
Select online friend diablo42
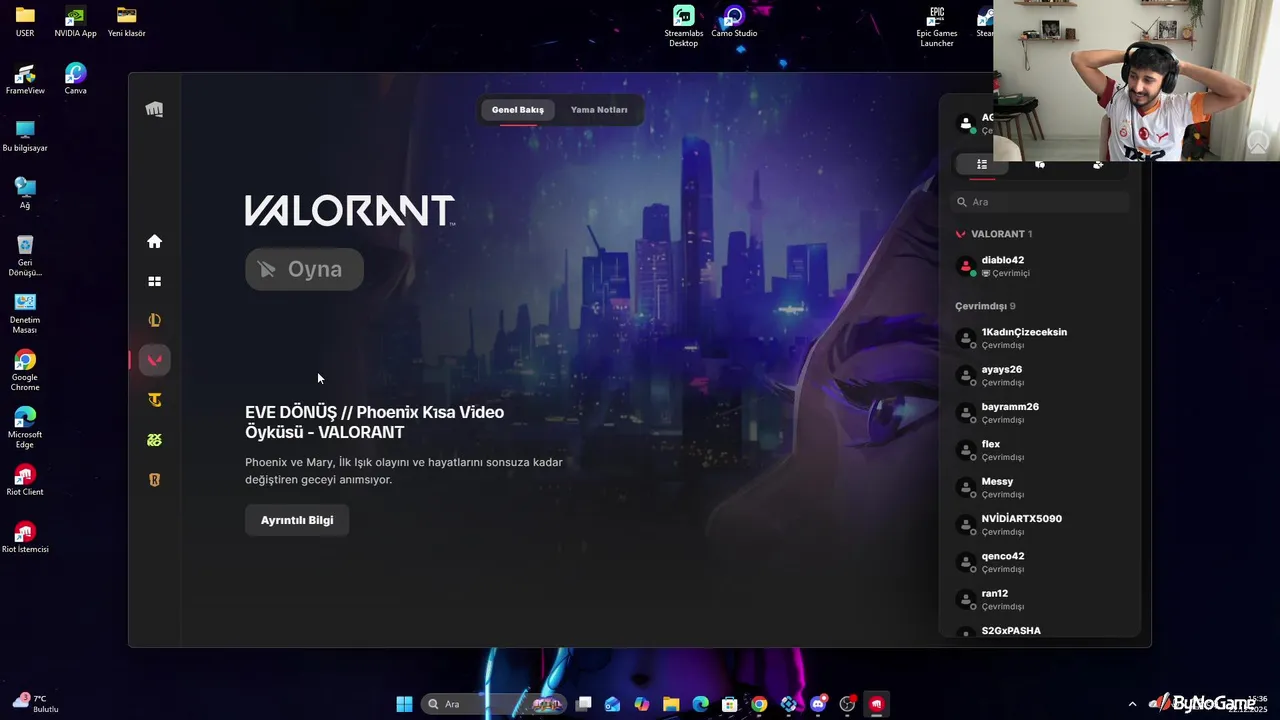(1040, 266)
